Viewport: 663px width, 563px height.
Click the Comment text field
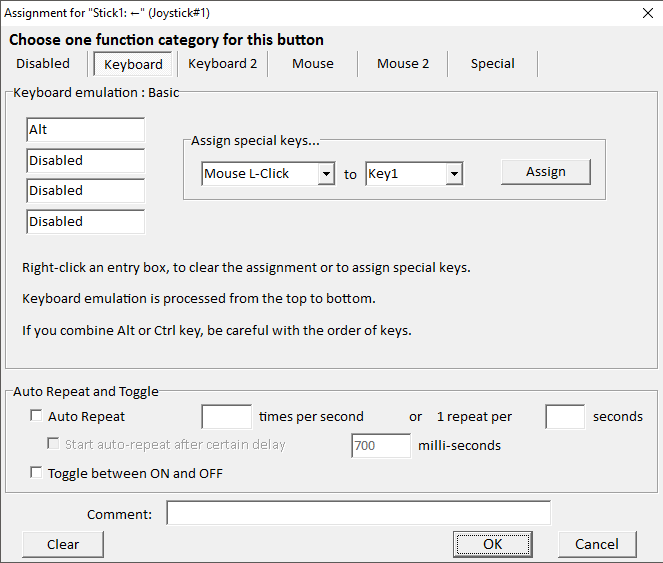[x=358, y=514]
